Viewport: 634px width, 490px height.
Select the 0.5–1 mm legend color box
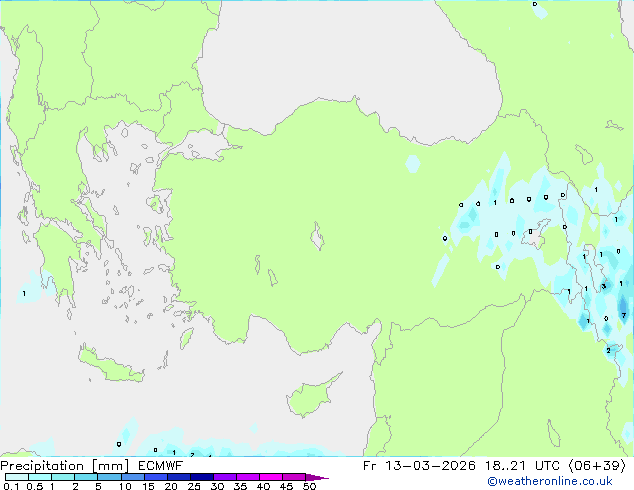point(40,477)
